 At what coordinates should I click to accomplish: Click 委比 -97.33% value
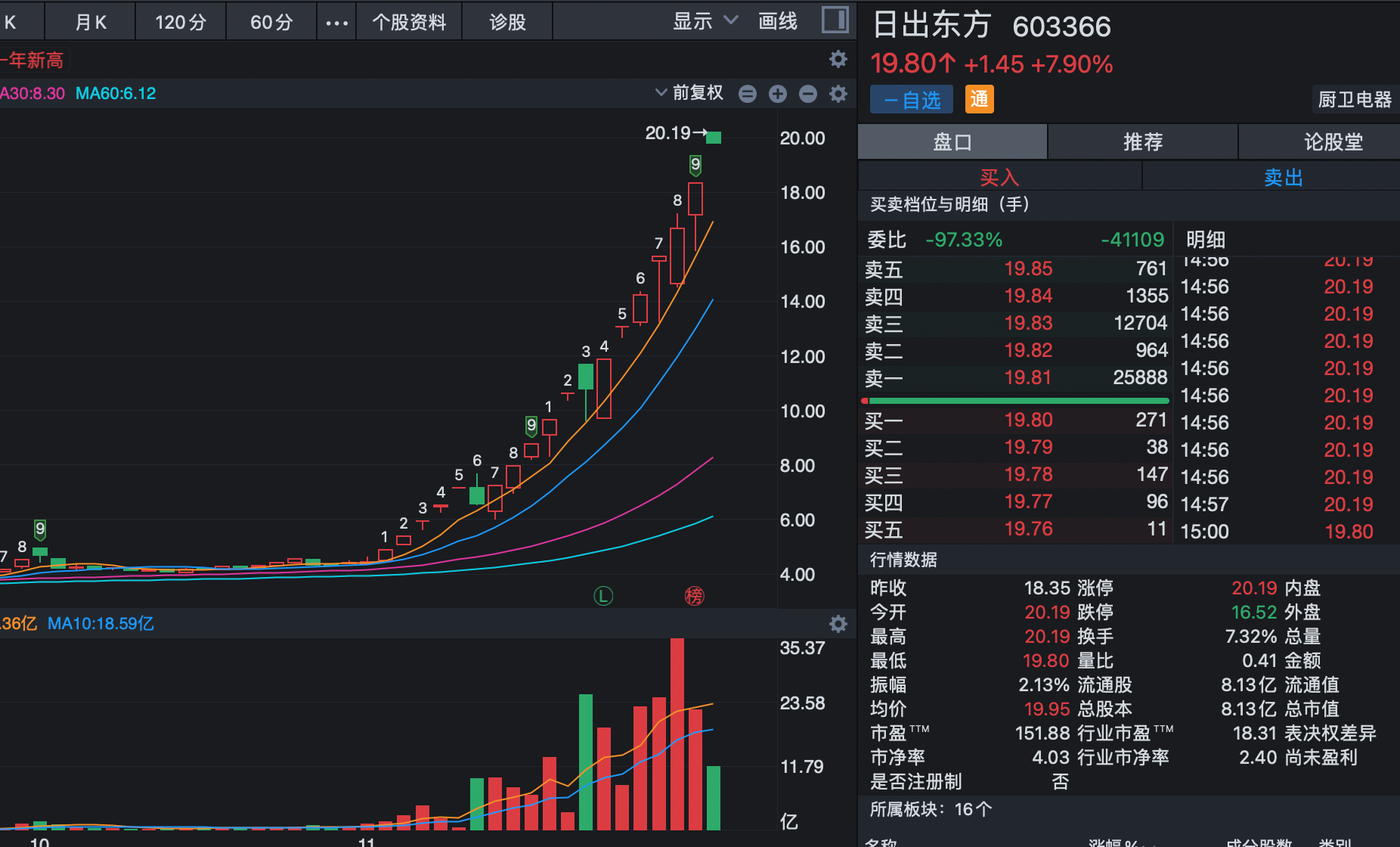click(x=964, y=240)
